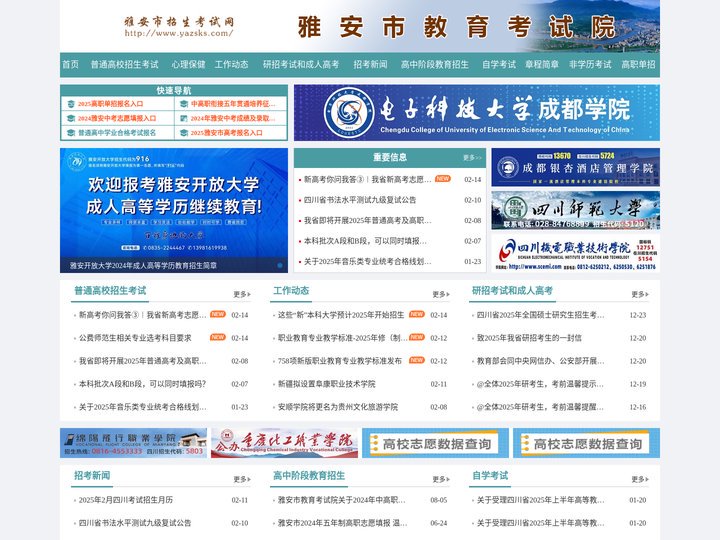The width and height of the screenshot is (720, 540).
Task: Click the icon beside 2024年雅安中考成绩及录取
Action: [x=184, y=118]
